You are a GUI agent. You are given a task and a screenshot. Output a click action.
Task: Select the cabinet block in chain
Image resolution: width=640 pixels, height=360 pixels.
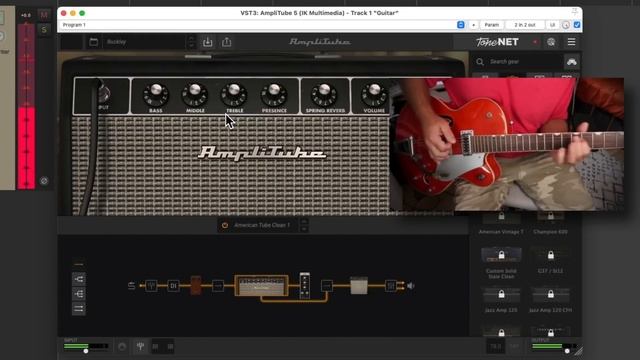359,285
